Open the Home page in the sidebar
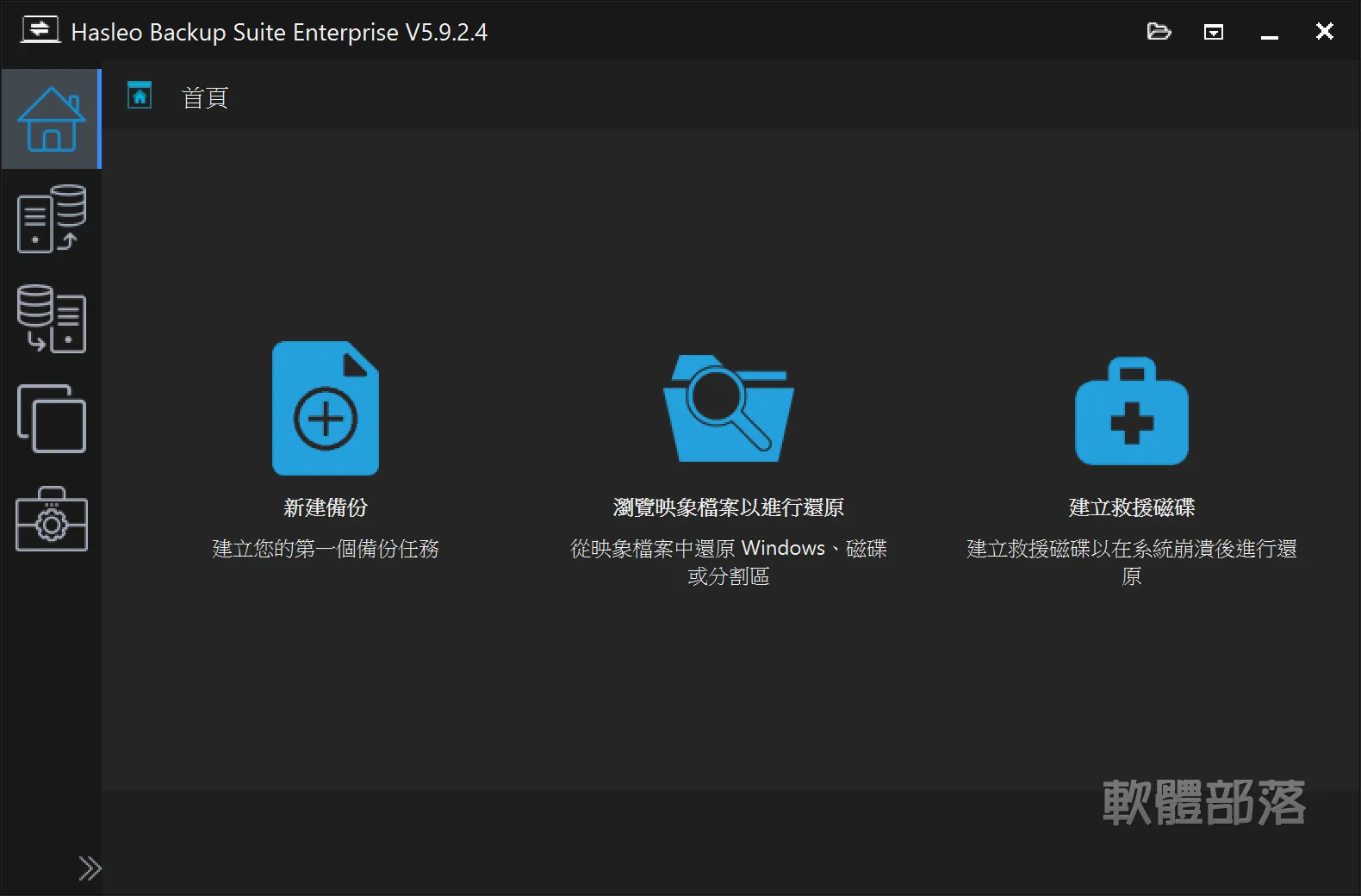The width and height of the screenshot is (1361, 896). tap(51, 119)
